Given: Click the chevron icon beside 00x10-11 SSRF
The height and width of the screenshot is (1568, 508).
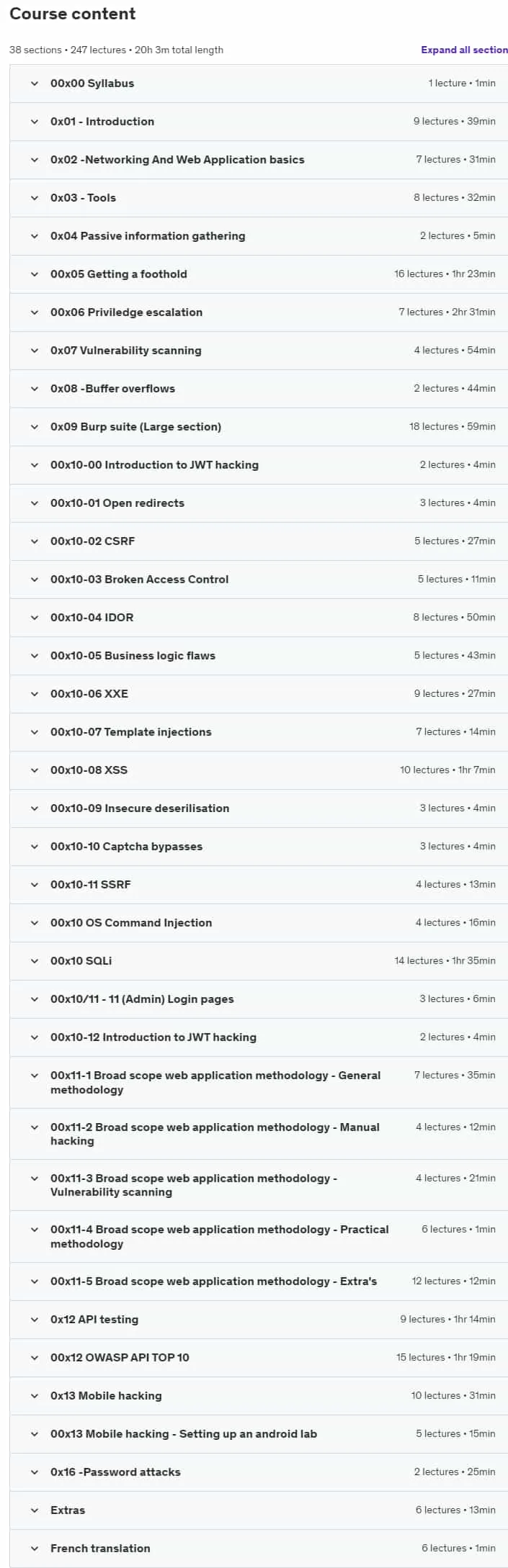Looking at the screenshot, I should tap(34, 885).
